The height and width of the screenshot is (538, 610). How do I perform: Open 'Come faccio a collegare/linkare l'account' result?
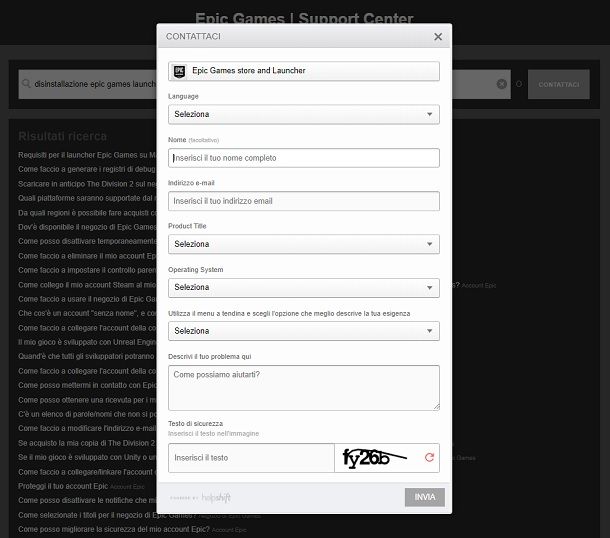click(x=87, y=472)
